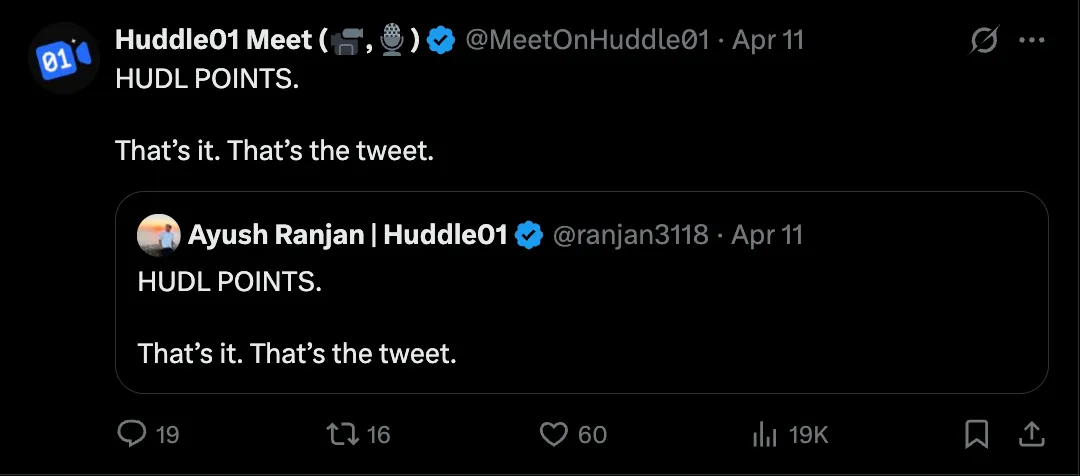Open the Grok explain slashed-circle icon

tap(985, 41)
